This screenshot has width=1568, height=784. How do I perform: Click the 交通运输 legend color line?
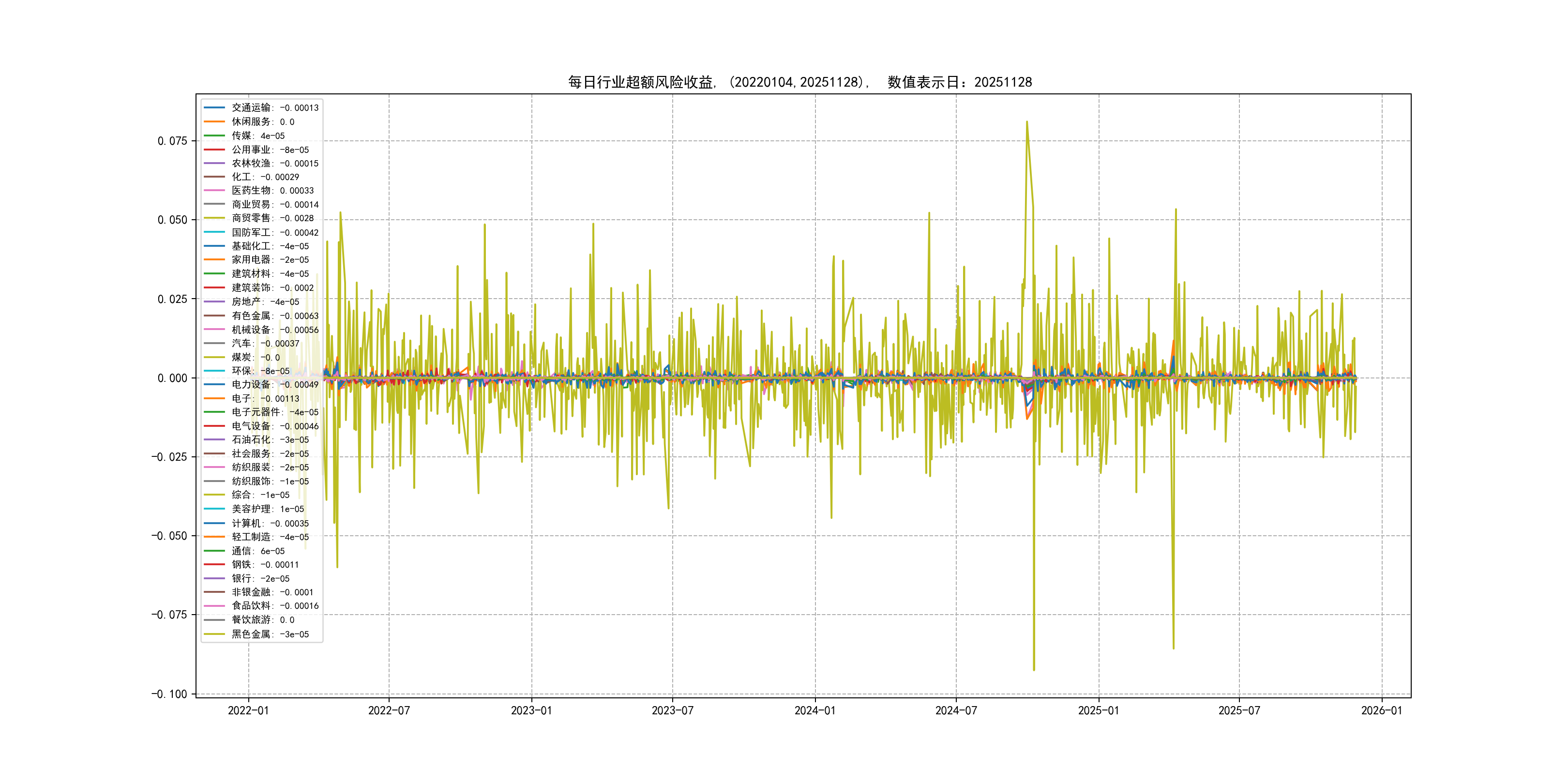click(214, 108)
